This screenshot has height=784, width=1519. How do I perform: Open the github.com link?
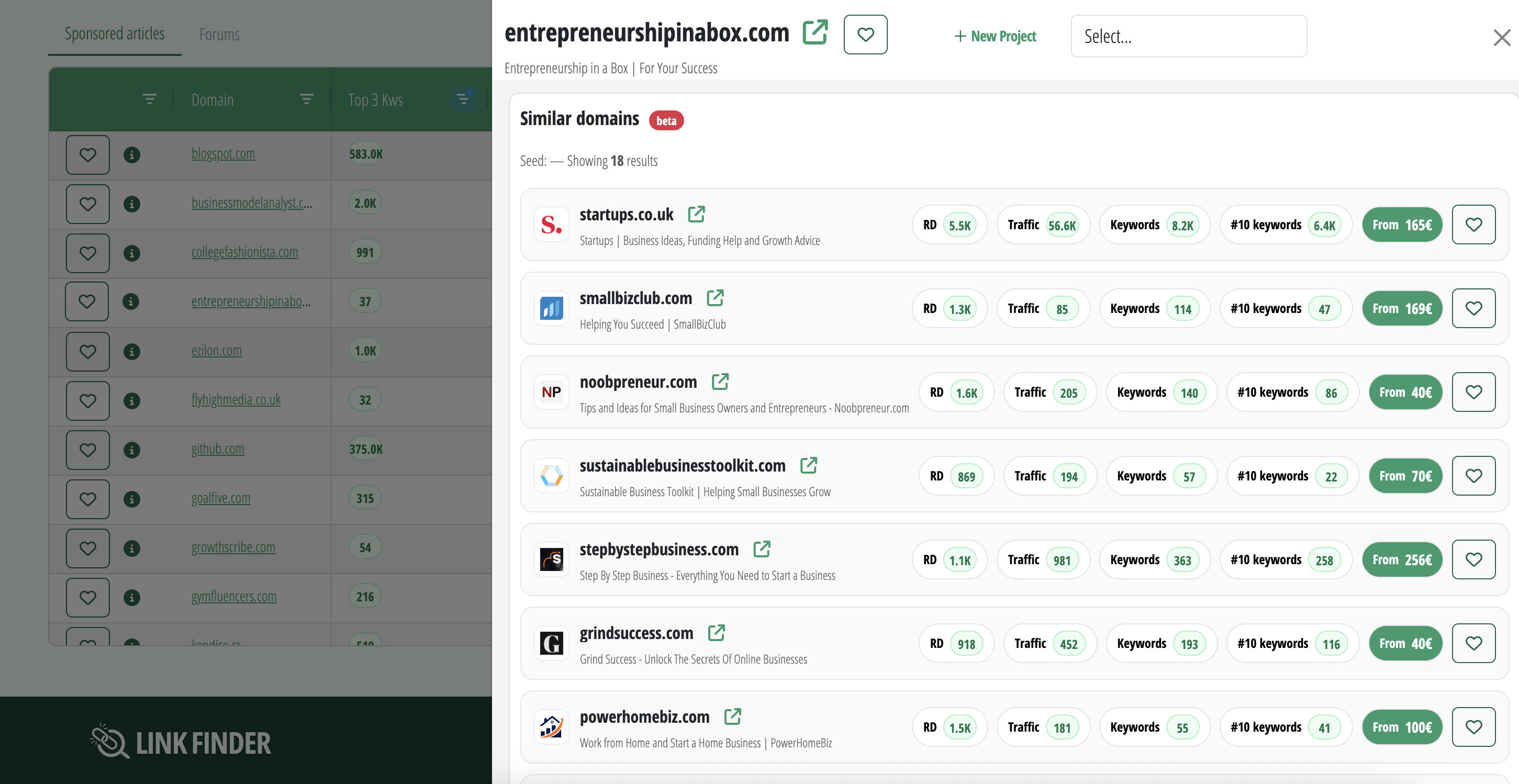218,449
